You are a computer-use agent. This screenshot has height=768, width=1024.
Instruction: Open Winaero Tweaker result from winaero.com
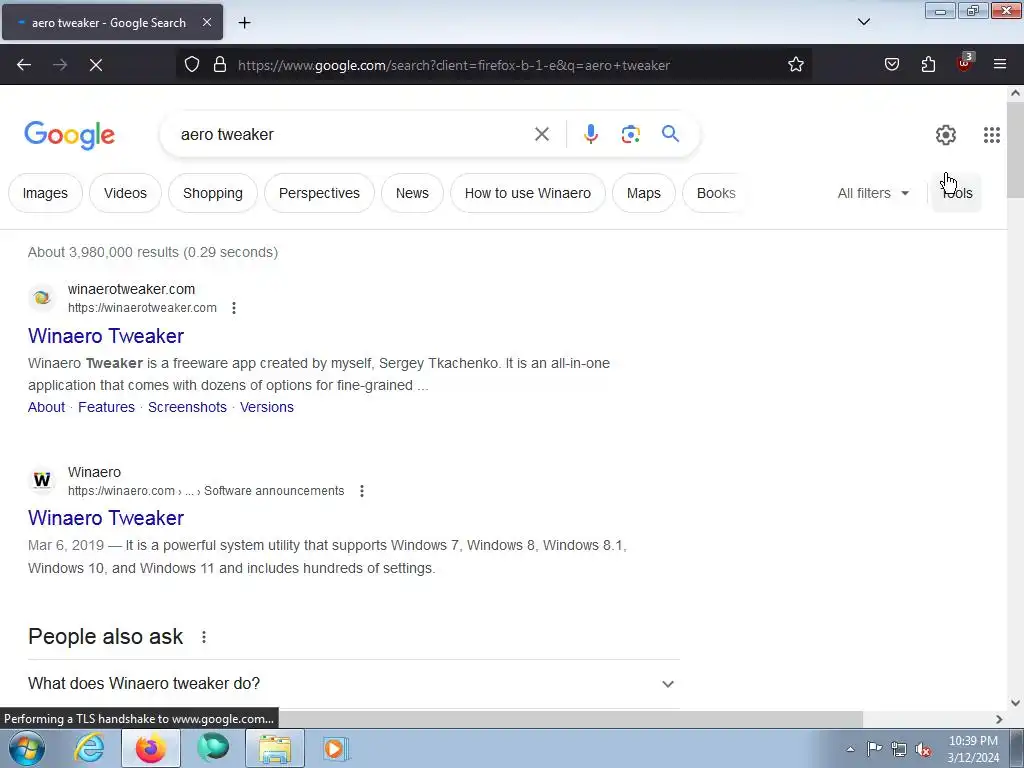(x=106, y=518)
